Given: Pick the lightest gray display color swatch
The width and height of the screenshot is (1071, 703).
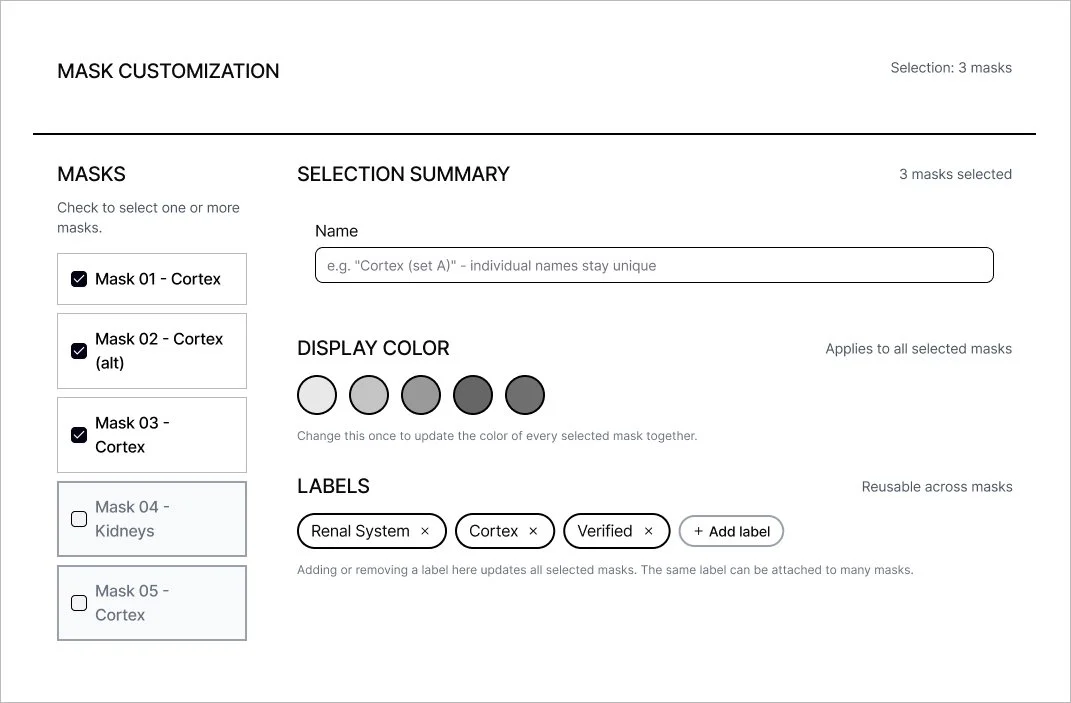Looking at the screenshot, I should (317, 395).
